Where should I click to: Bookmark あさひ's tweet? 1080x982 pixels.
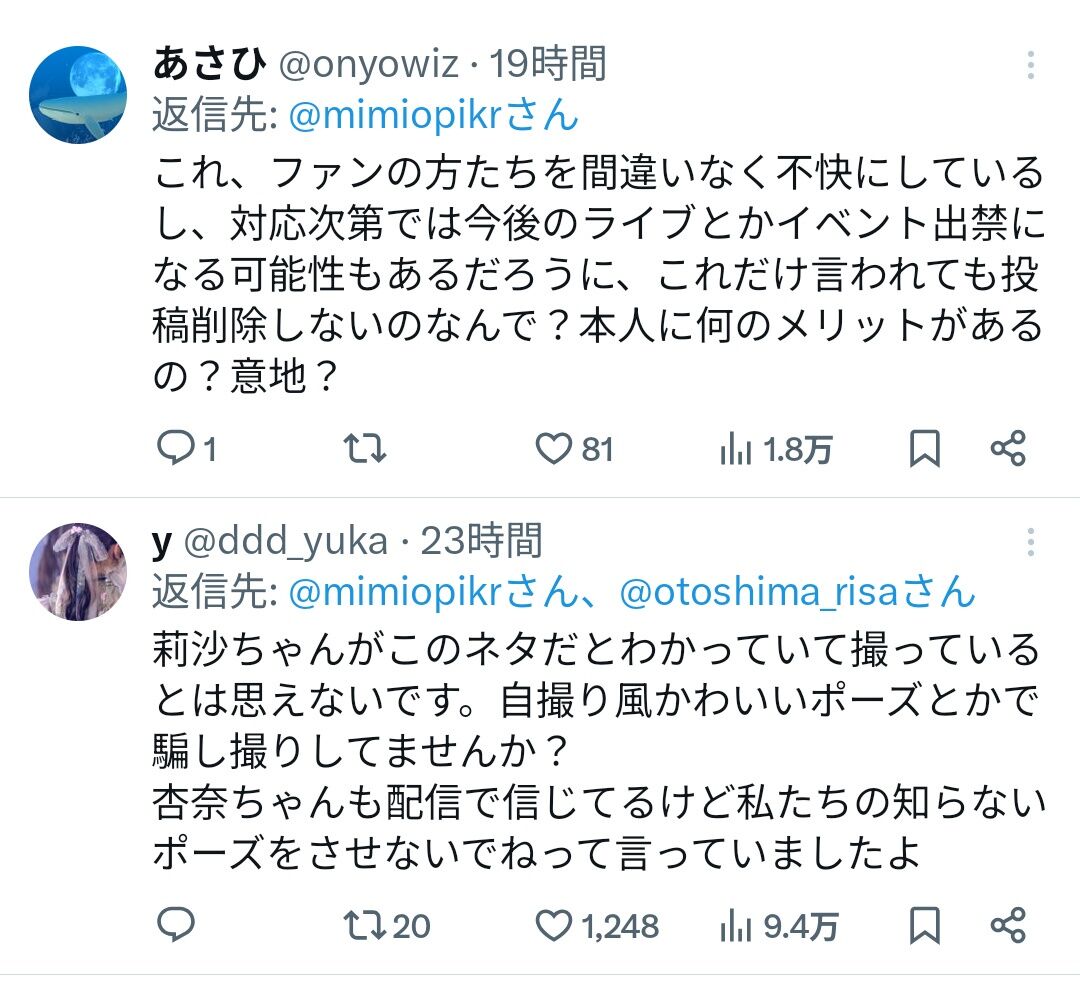[x=925, y=450]
